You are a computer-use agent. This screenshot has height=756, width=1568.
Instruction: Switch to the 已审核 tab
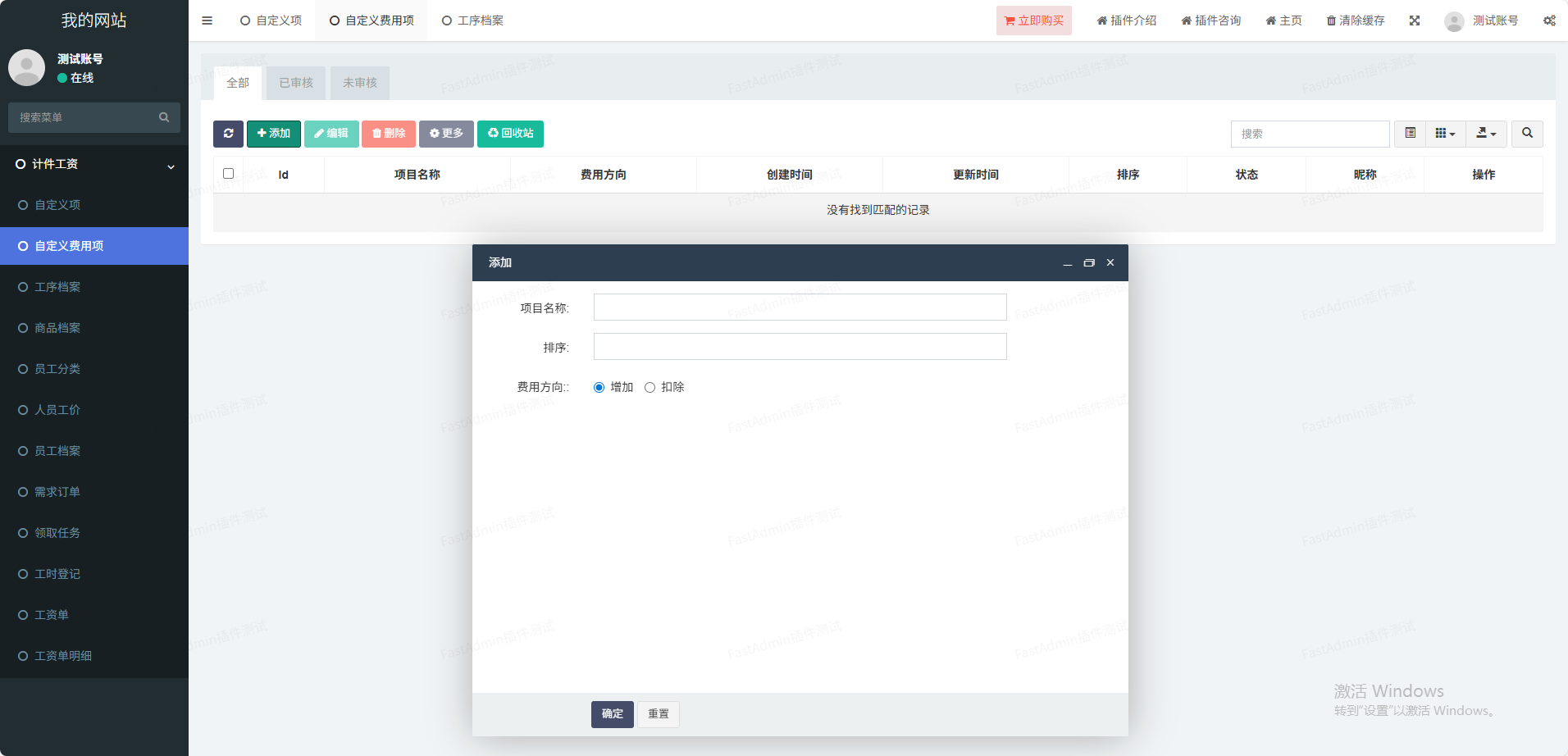coord(296,83)
